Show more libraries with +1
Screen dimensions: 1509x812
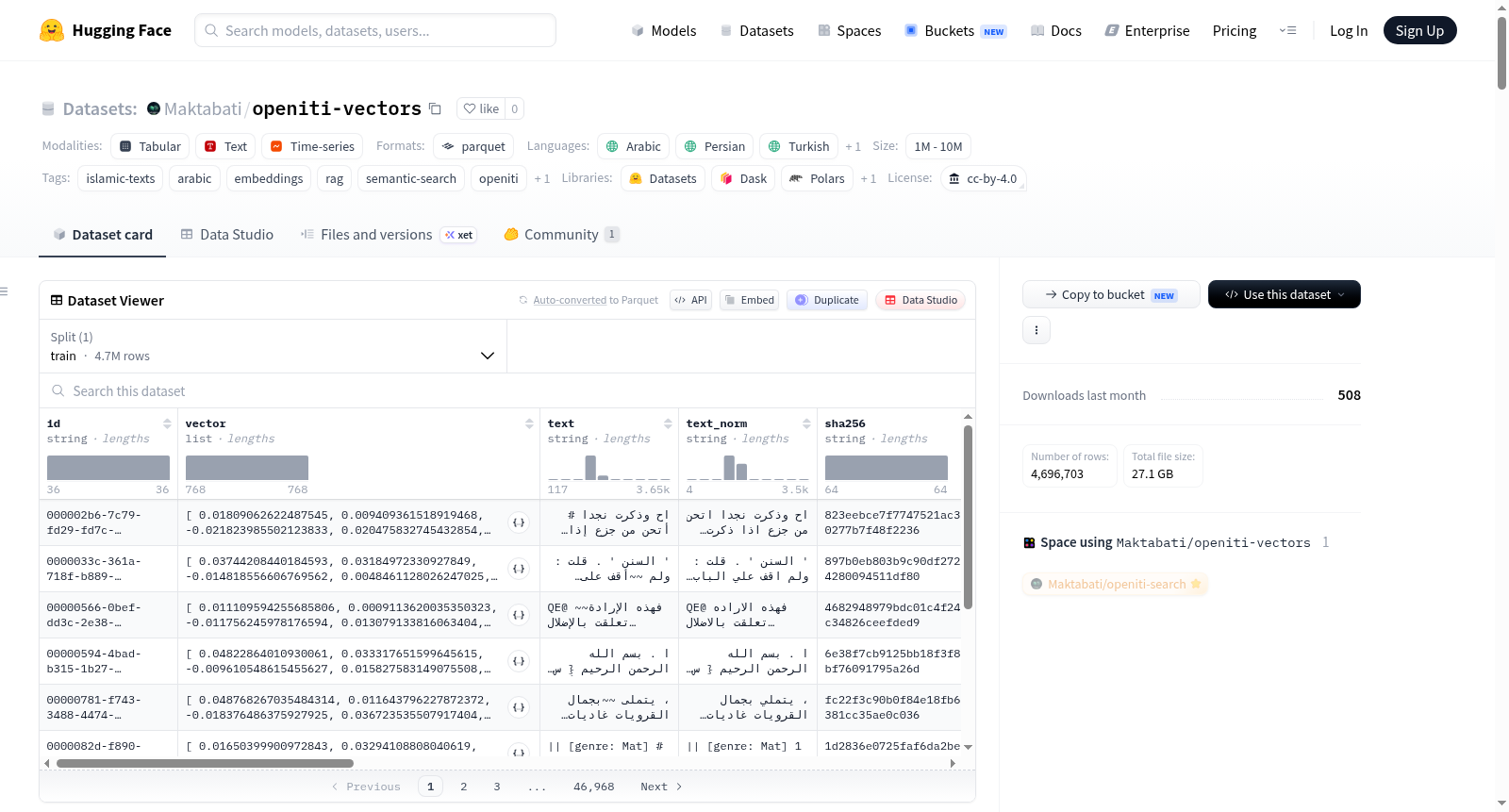(869, 179)
